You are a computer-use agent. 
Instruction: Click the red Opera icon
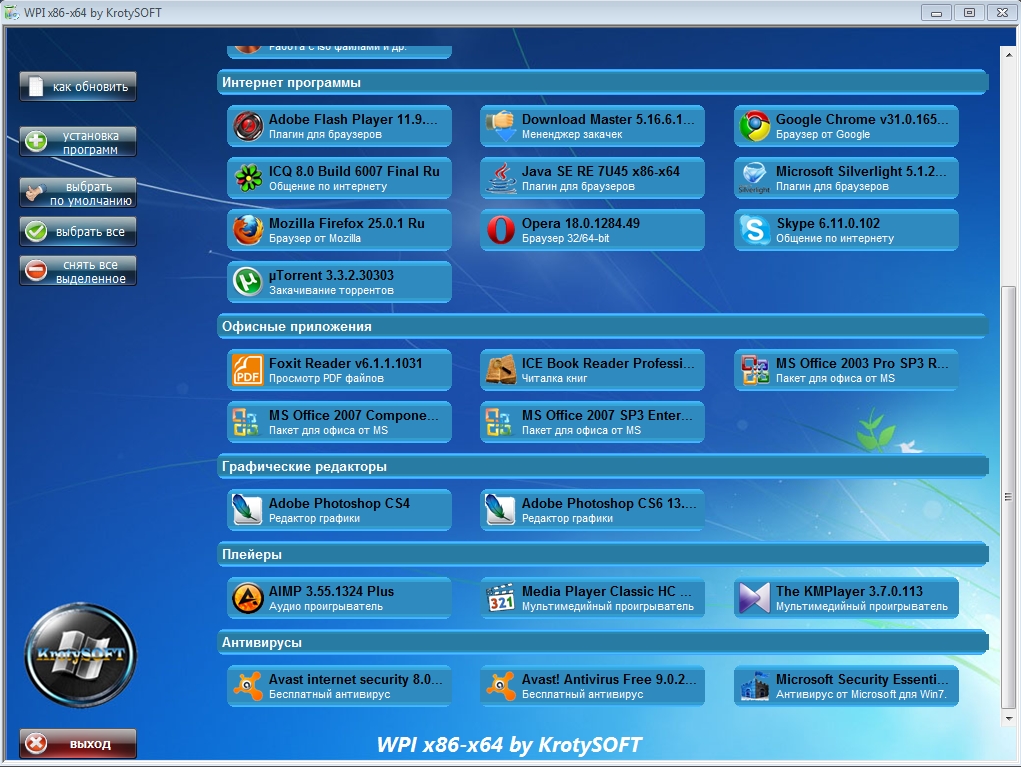pyautogui.click(x=501, y=230)
